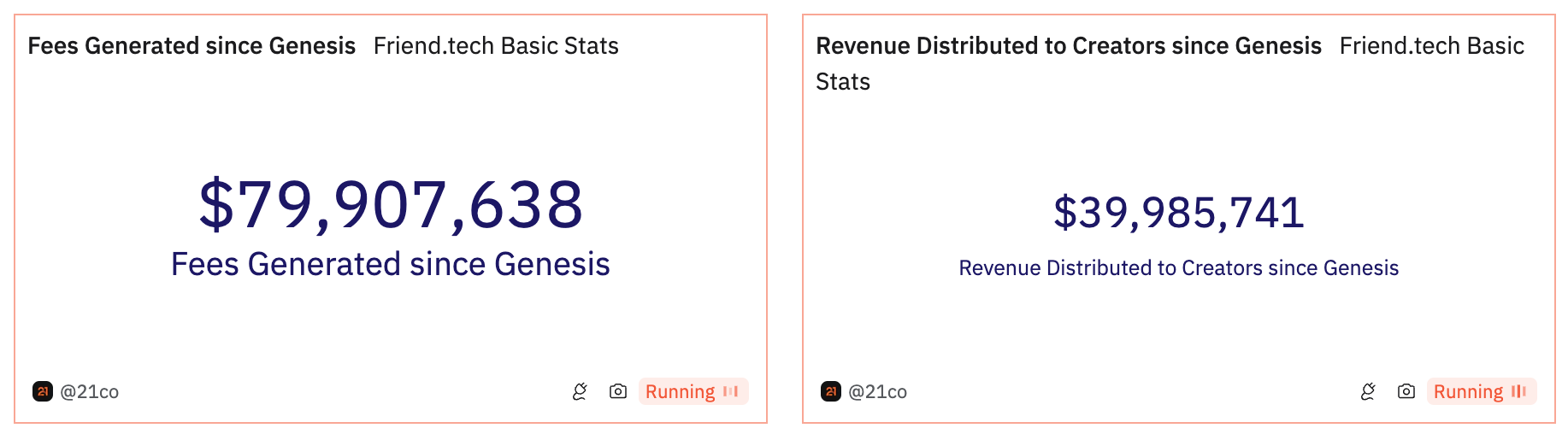Click 'Revenue Distributed to Creators' caption under counter
The height and width of the screenshot is (434, 1568).
pos(1179,268)
